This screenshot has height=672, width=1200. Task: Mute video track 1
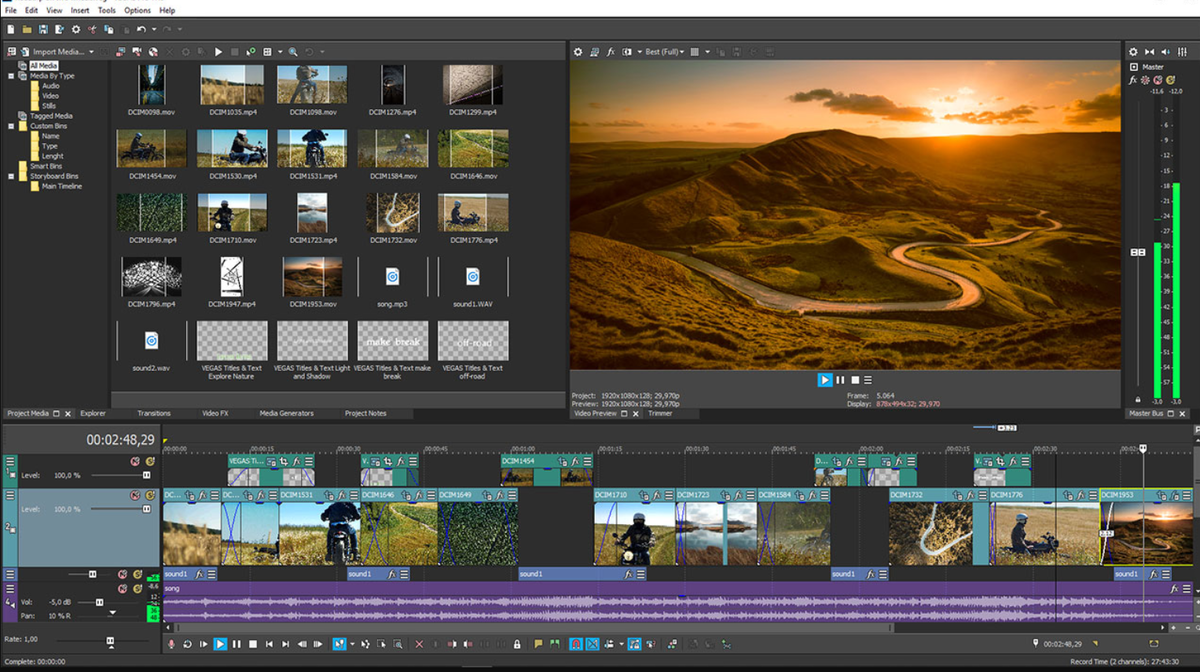click(x=135, y=462)
